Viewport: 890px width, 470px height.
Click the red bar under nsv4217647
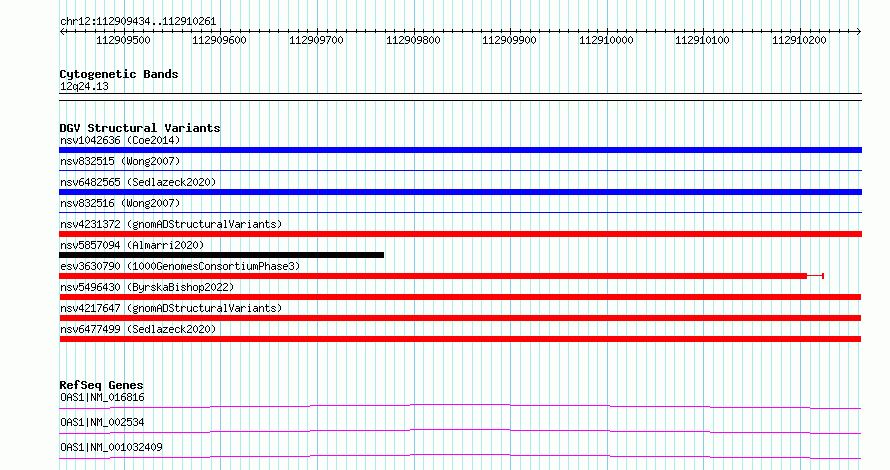tap(460, 318)
